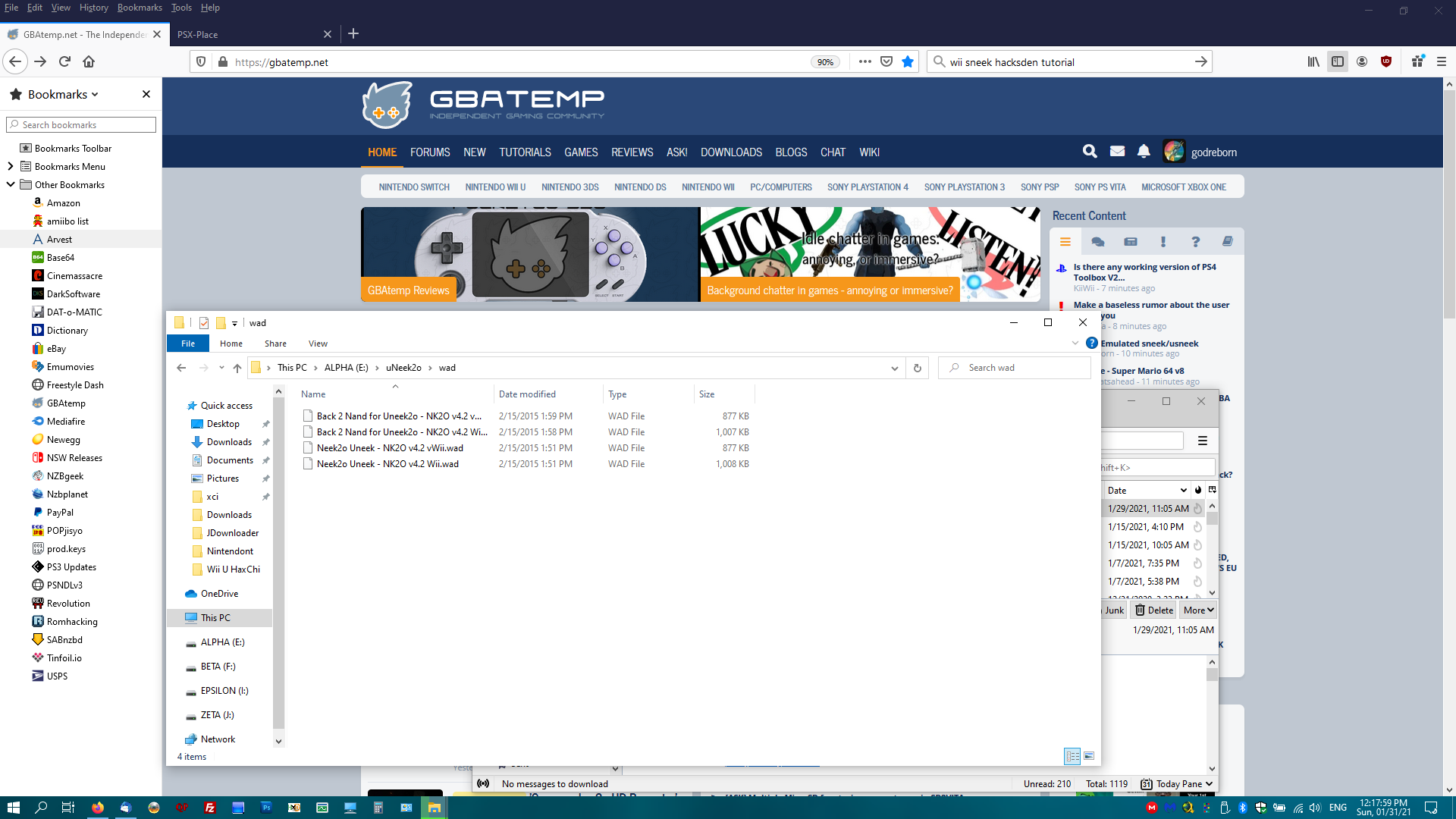Switch File Explorer to details view
The height and width of the screenshot is (819, 1456).
(1072, 756)
